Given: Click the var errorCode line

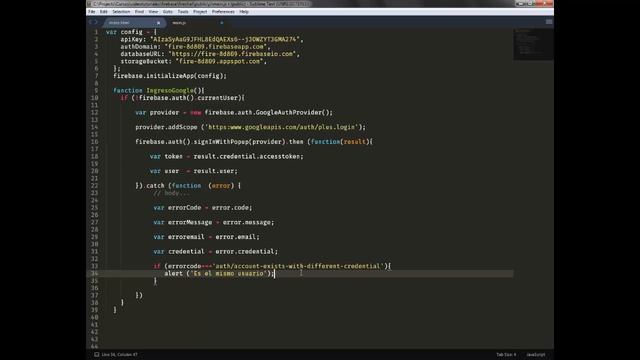Looking at the screenshot, I should pos(203,208).
